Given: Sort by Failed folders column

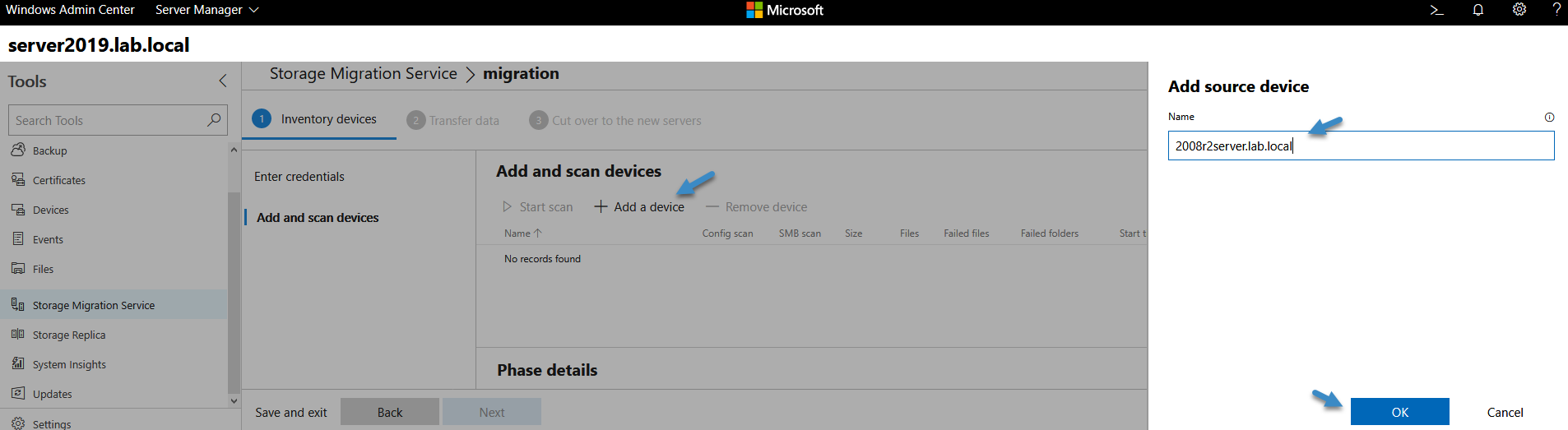Looking at the screenshot, I should point(1049,233).
